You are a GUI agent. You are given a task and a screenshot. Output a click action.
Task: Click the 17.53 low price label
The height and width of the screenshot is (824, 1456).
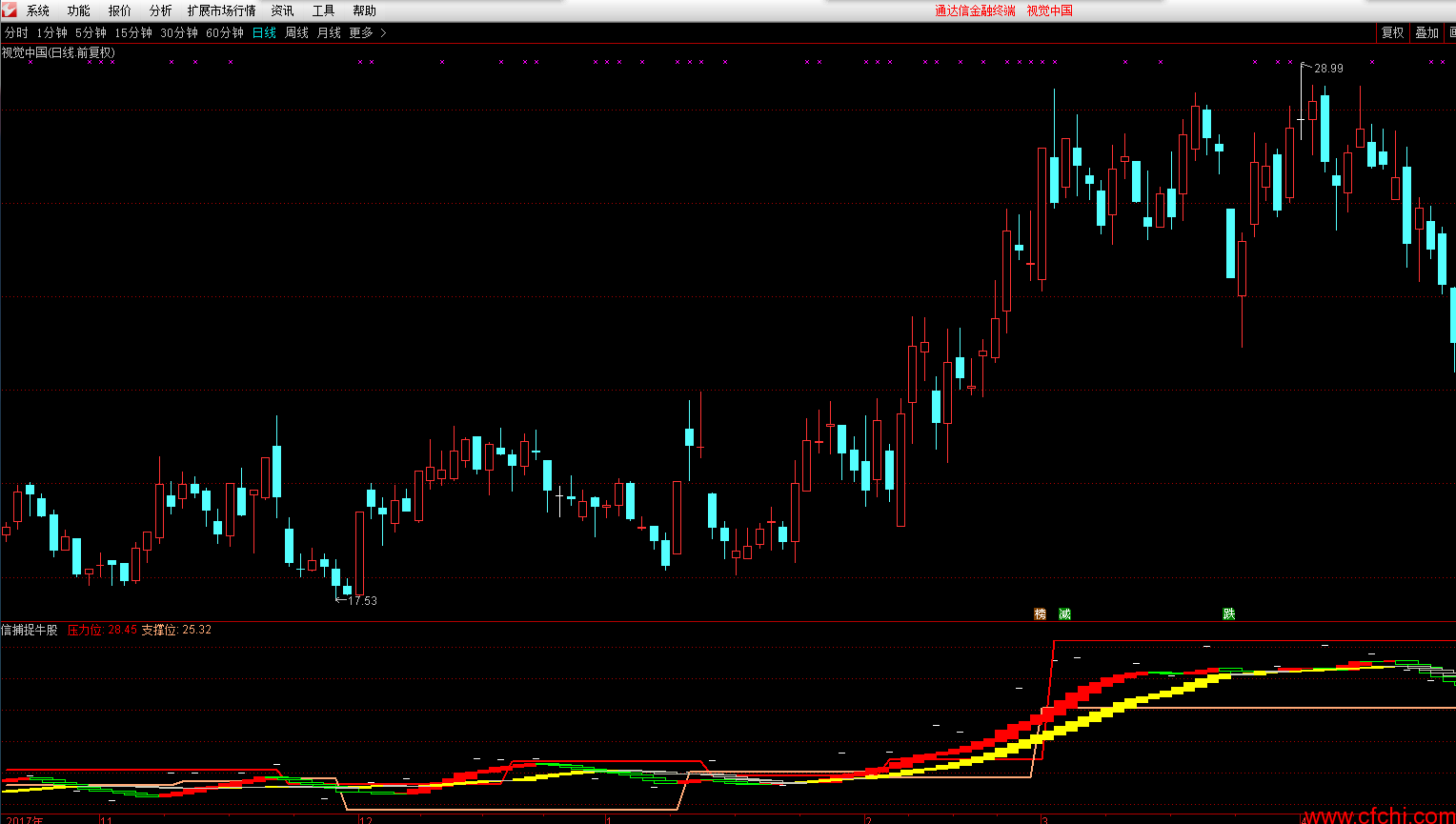362,601
